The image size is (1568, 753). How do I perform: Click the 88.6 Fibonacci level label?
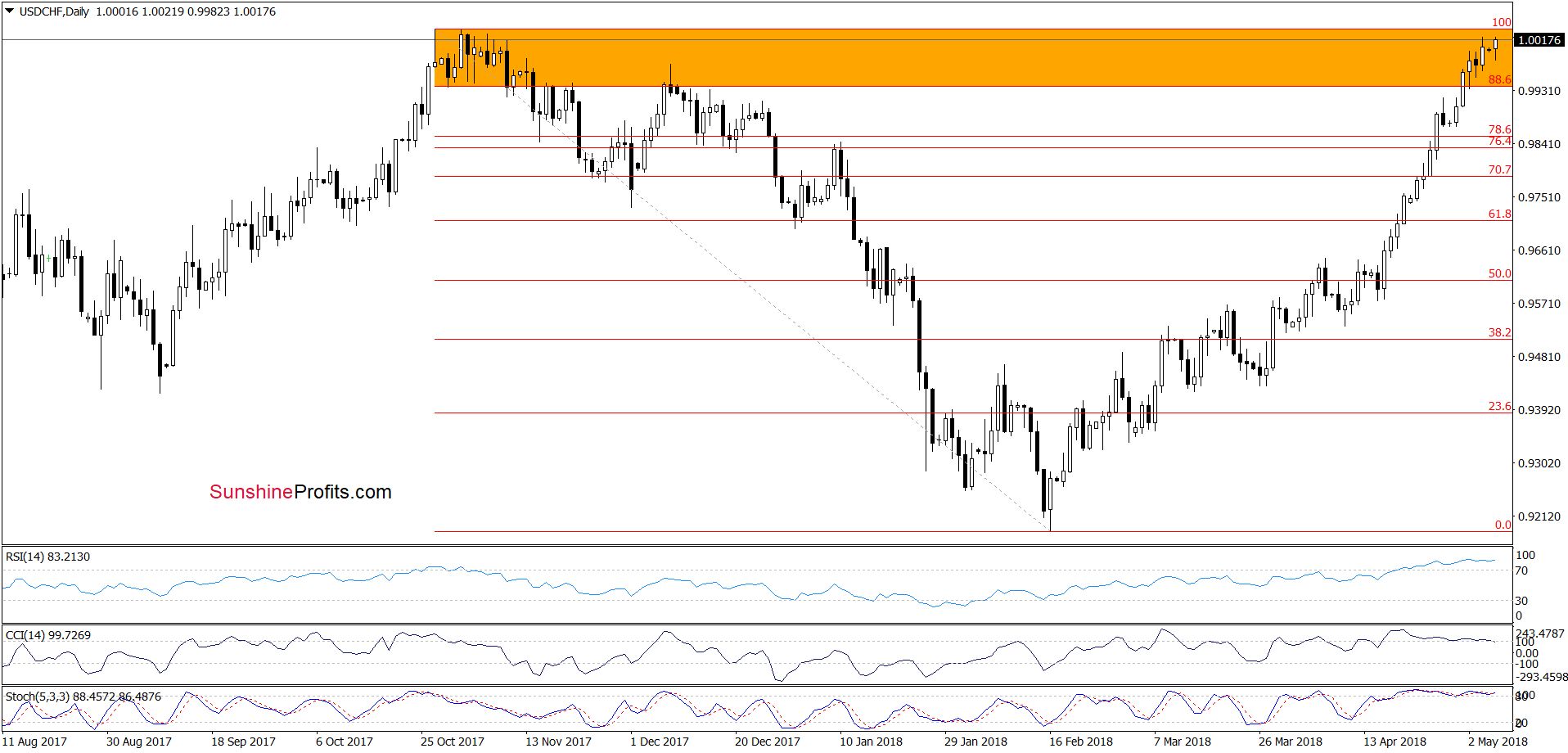pos(1499,79)
